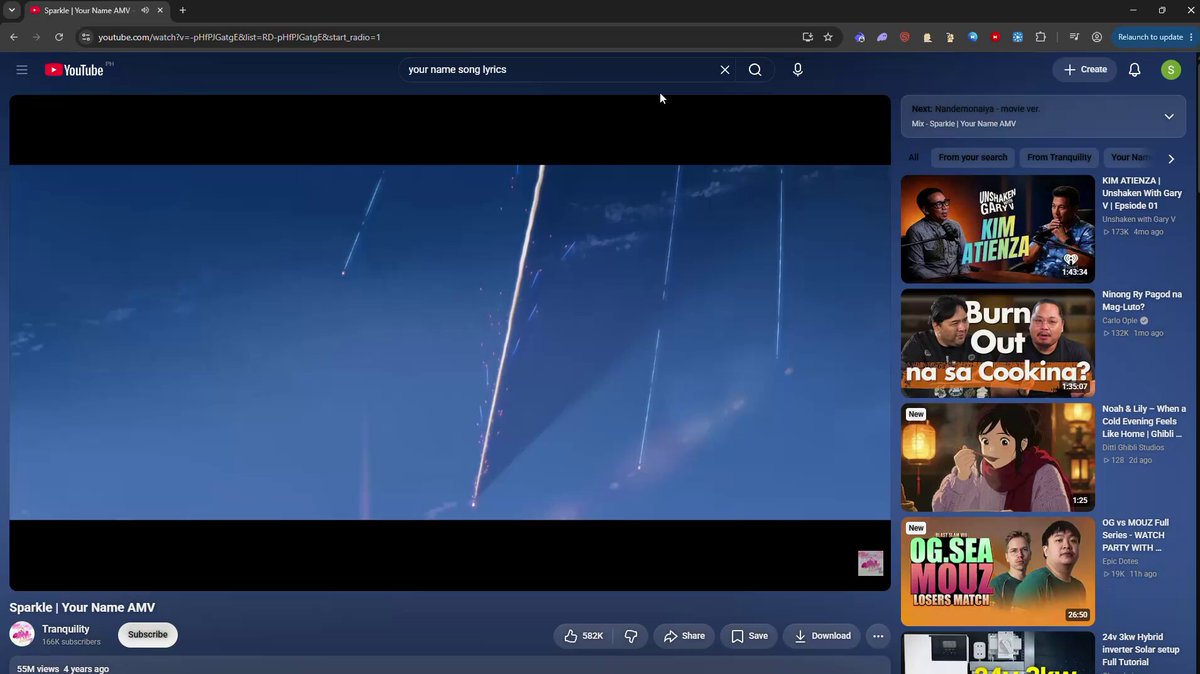1200x674 pixels.
Task: Go back to the previous page
Action: click(x=14, y=37)
